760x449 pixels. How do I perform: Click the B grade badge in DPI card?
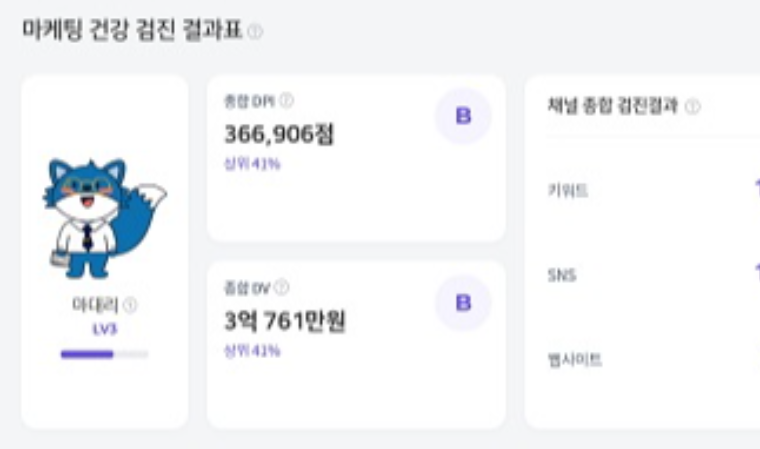click(x=463, y=116)
